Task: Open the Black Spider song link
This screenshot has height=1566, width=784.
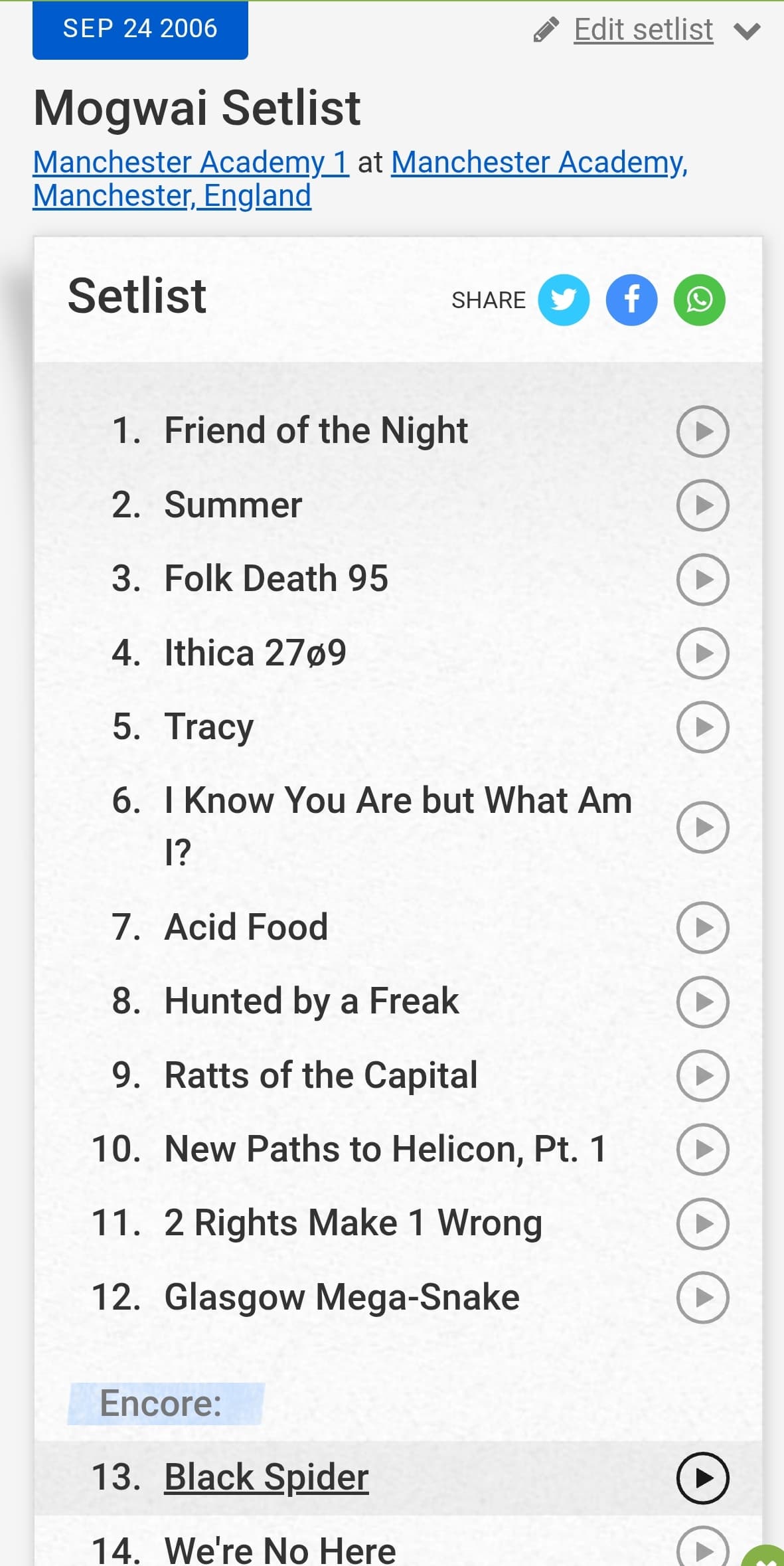Action: [266, 1478]
